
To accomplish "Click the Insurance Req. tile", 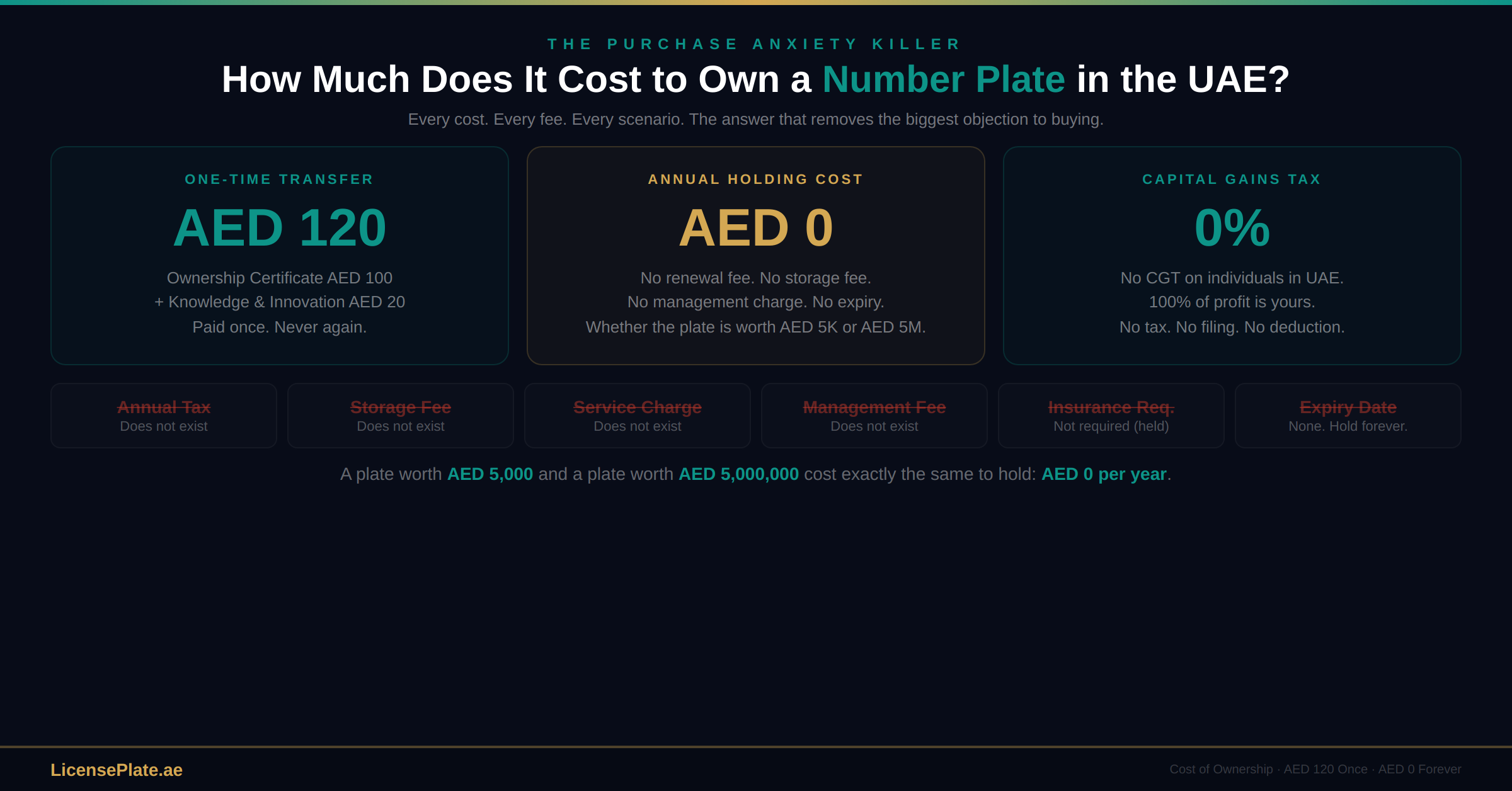I will tap(1111, 416).
